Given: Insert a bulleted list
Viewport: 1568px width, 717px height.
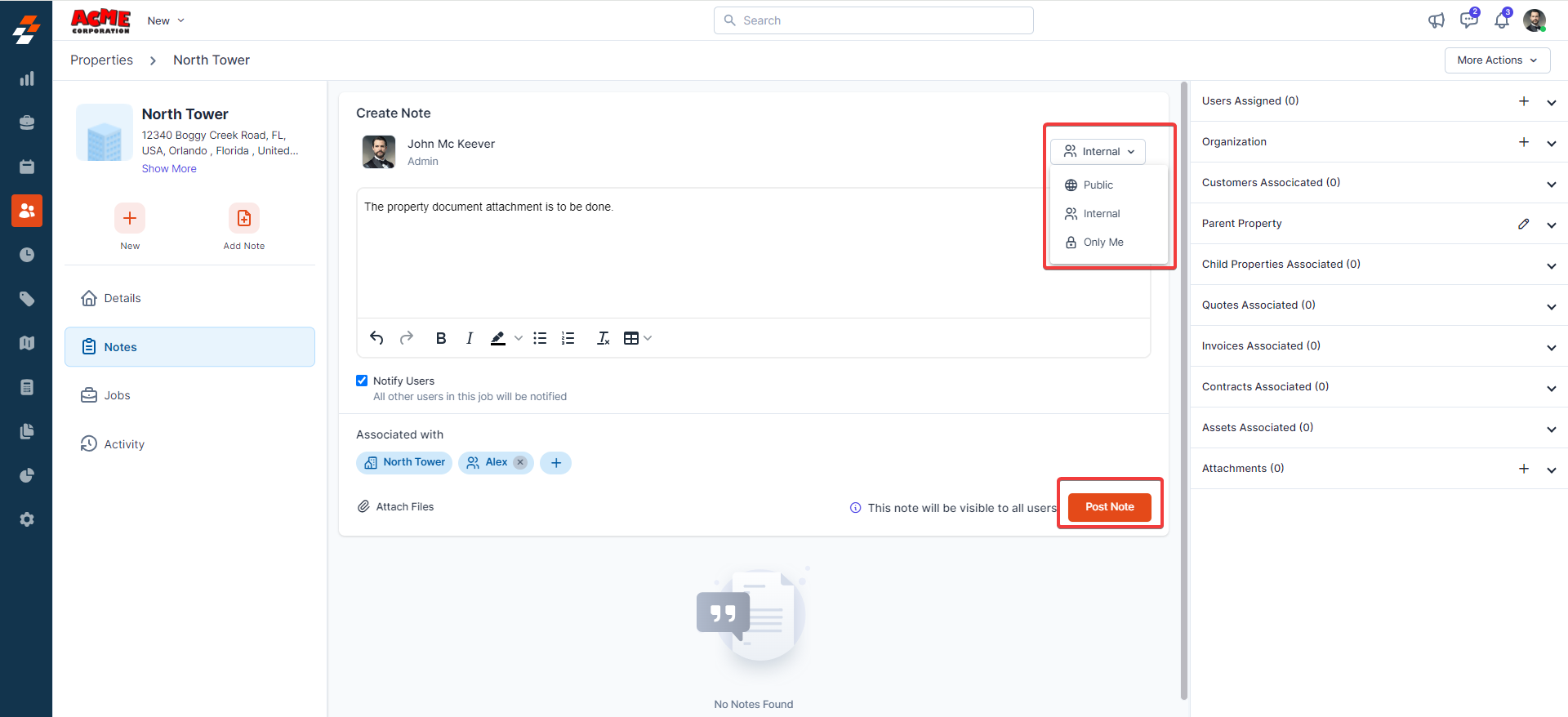Looking at the screenshot, I should [540, 338].
